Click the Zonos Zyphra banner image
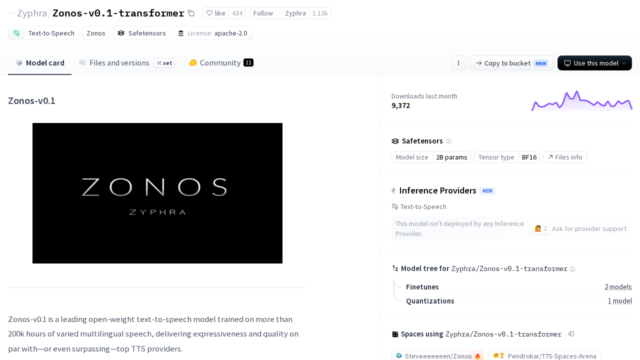640x360 pixels. [158, 193]
